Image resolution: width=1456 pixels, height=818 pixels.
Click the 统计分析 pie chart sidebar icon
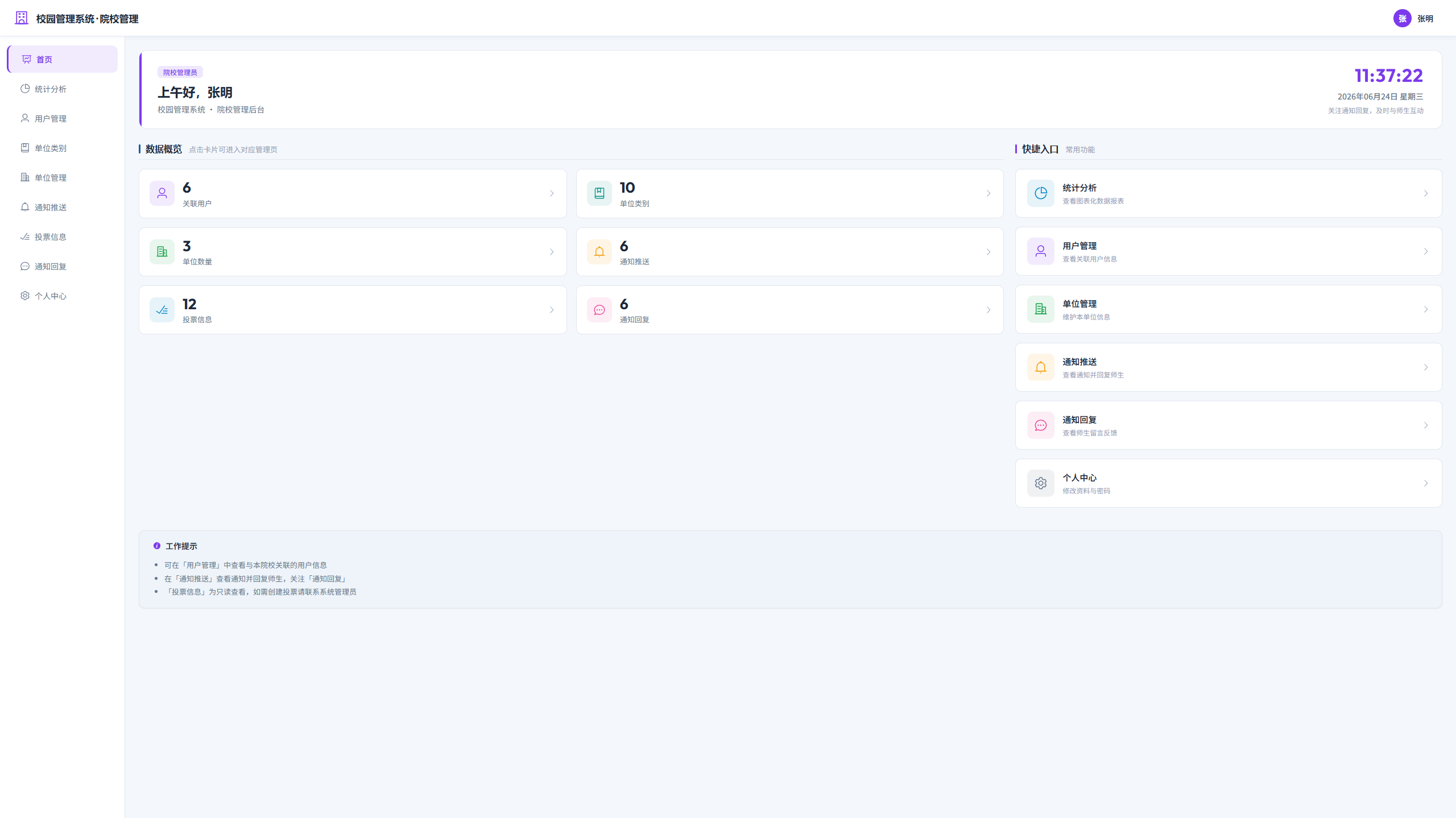tap(25, 89)
